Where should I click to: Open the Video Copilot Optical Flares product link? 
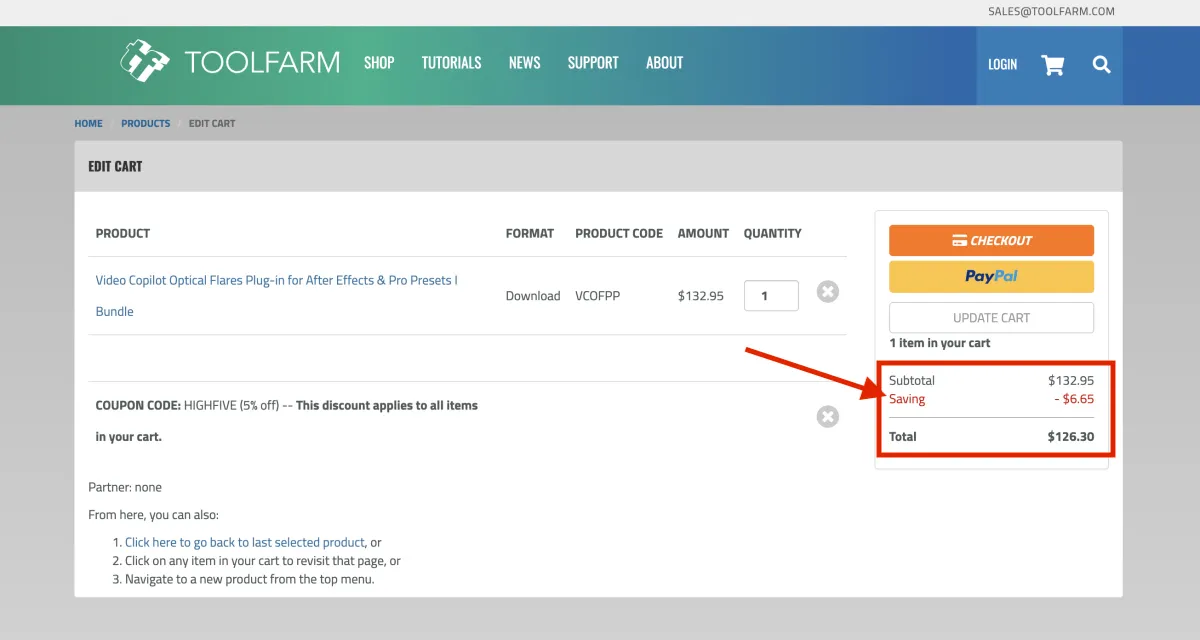pyautogui.click(x=277, y=296)
